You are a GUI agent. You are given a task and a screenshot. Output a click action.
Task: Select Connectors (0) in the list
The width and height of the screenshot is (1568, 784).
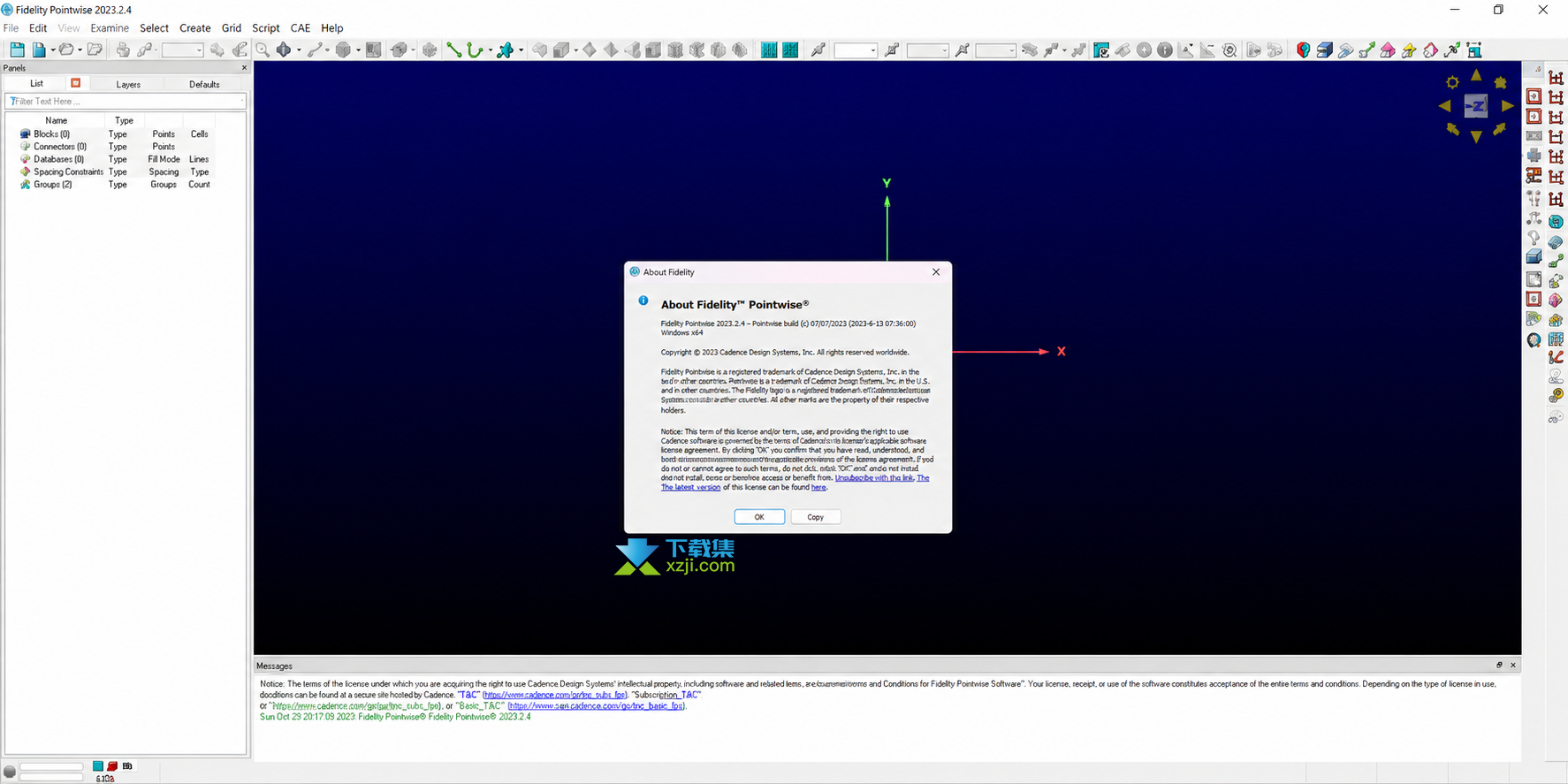60,147
